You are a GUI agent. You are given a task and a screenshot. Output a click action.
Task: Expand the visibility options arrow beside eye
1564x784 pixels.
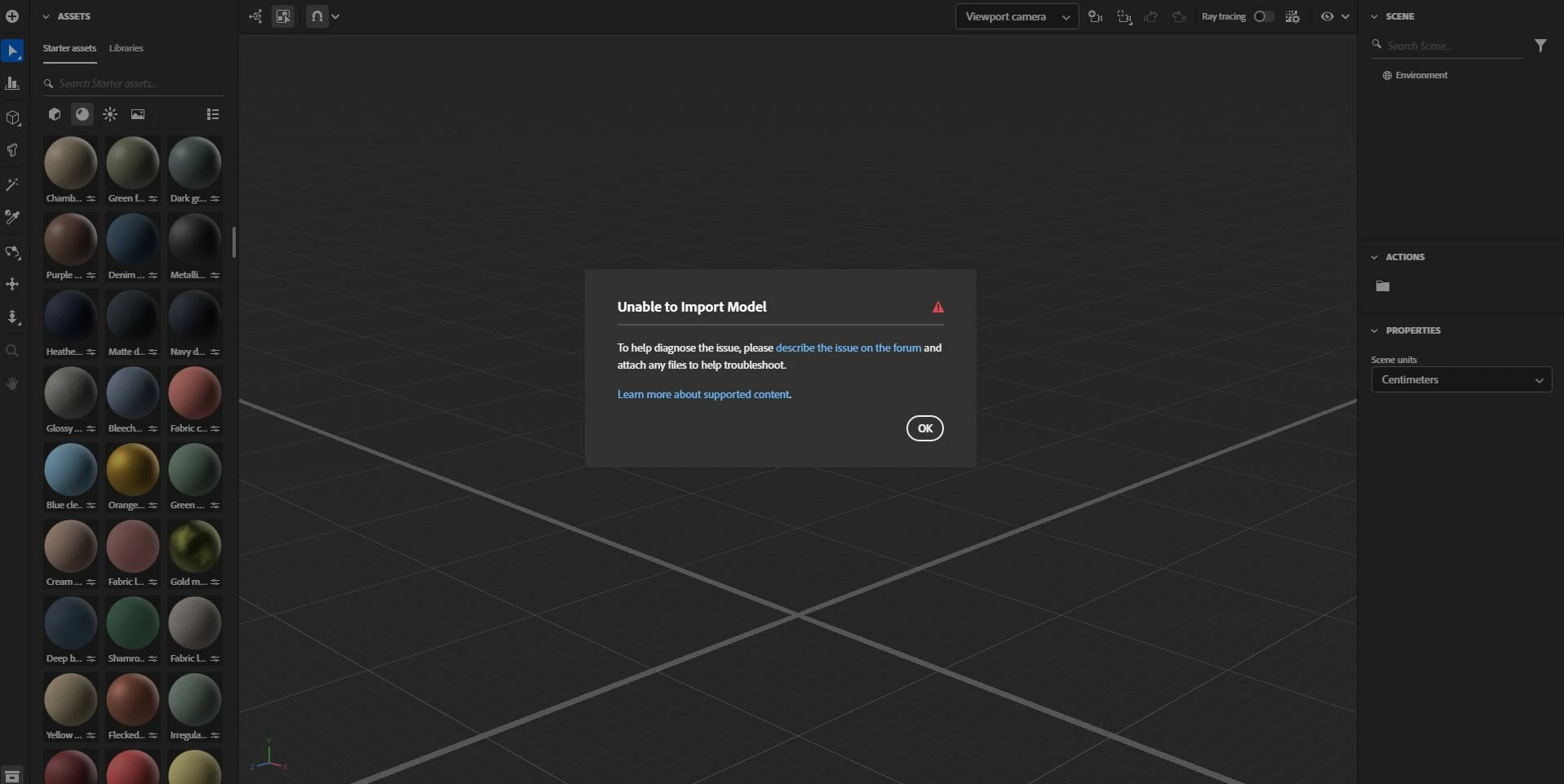tap(1345, 16)
